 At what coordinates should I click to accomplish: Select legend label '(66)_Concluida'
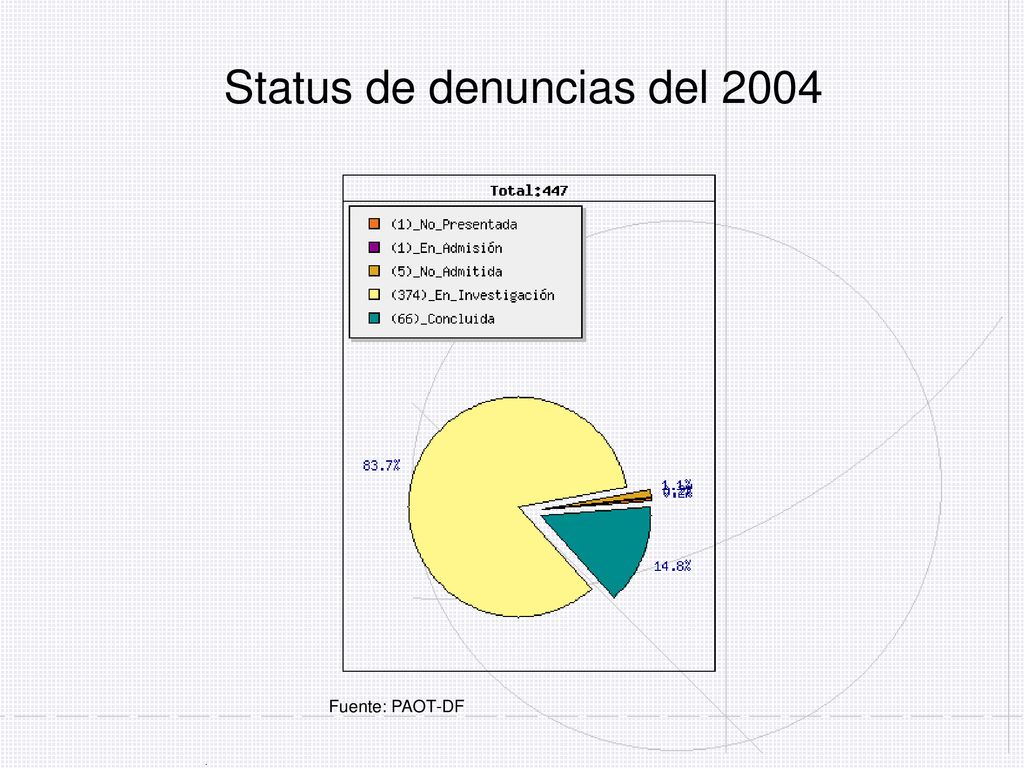click(443, 319)
